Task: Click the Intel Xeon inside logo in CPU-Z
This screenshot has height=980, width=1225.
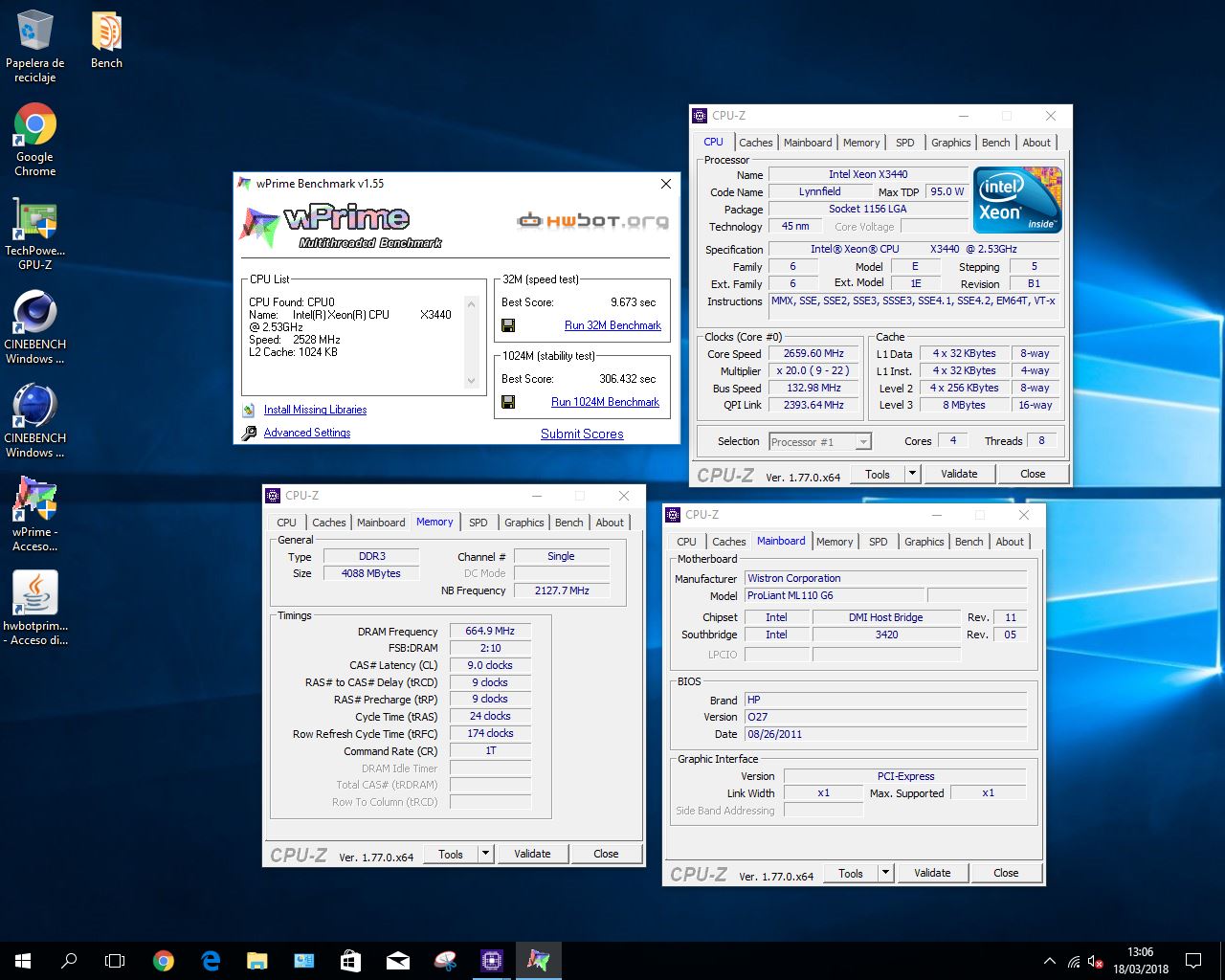Action: 1017,200
